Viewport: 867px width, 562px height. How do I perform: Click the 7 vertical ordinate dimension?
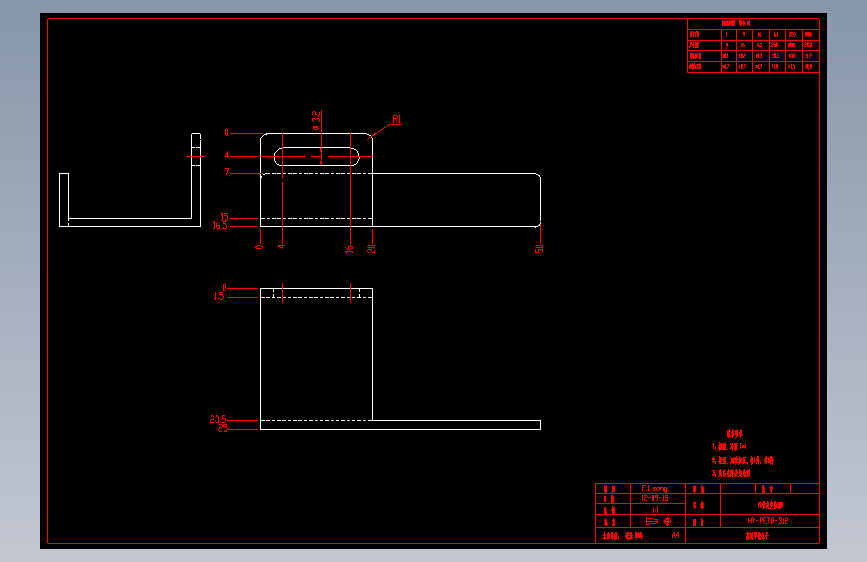227,172
